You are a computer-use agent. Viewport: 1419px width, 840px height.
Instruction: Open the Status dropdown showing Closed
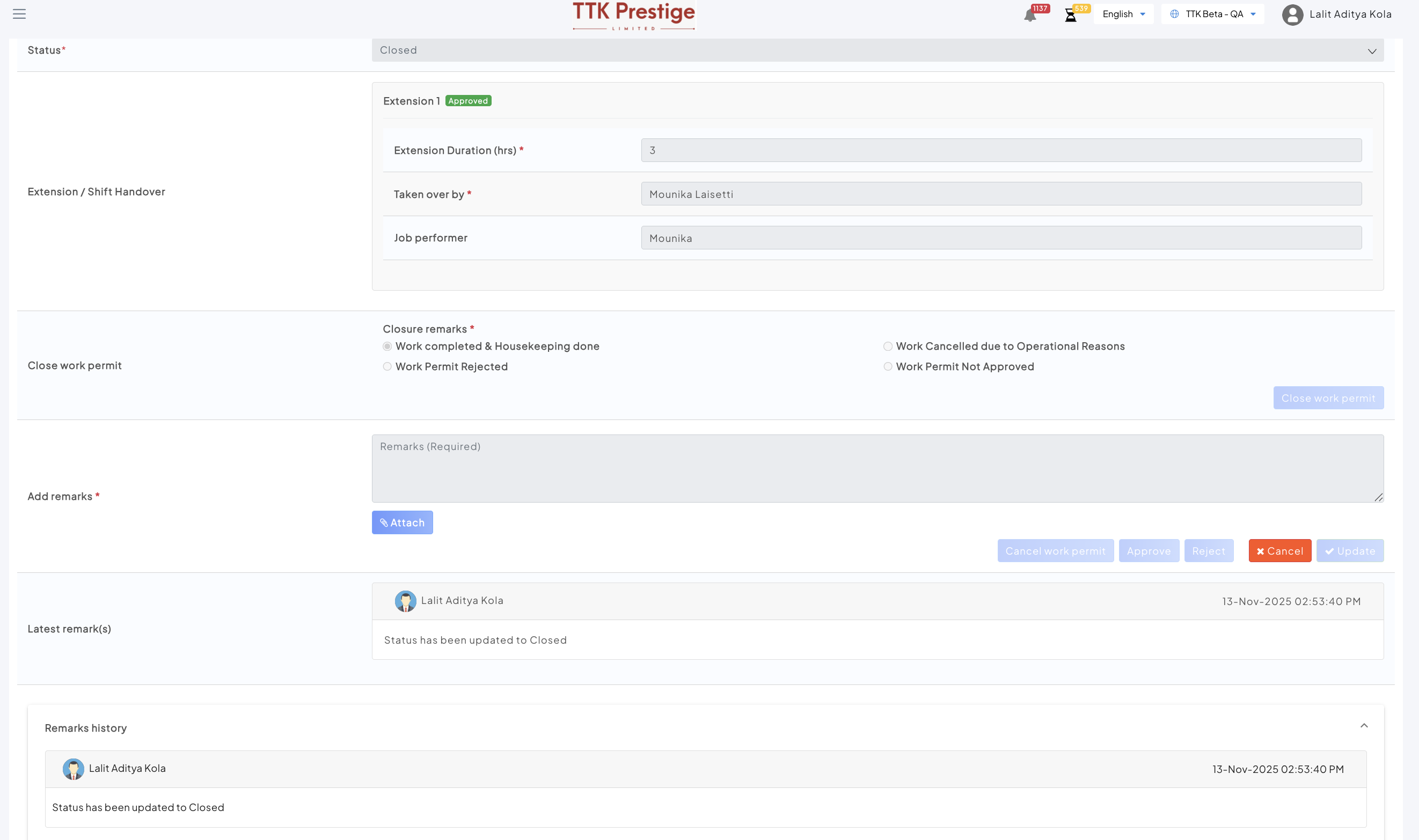[x=877, y=50]
